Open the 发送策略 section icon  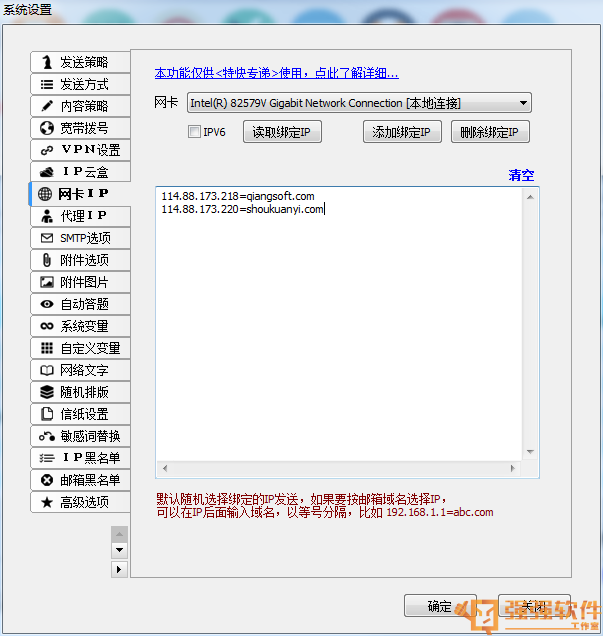(x=47, y=62)
